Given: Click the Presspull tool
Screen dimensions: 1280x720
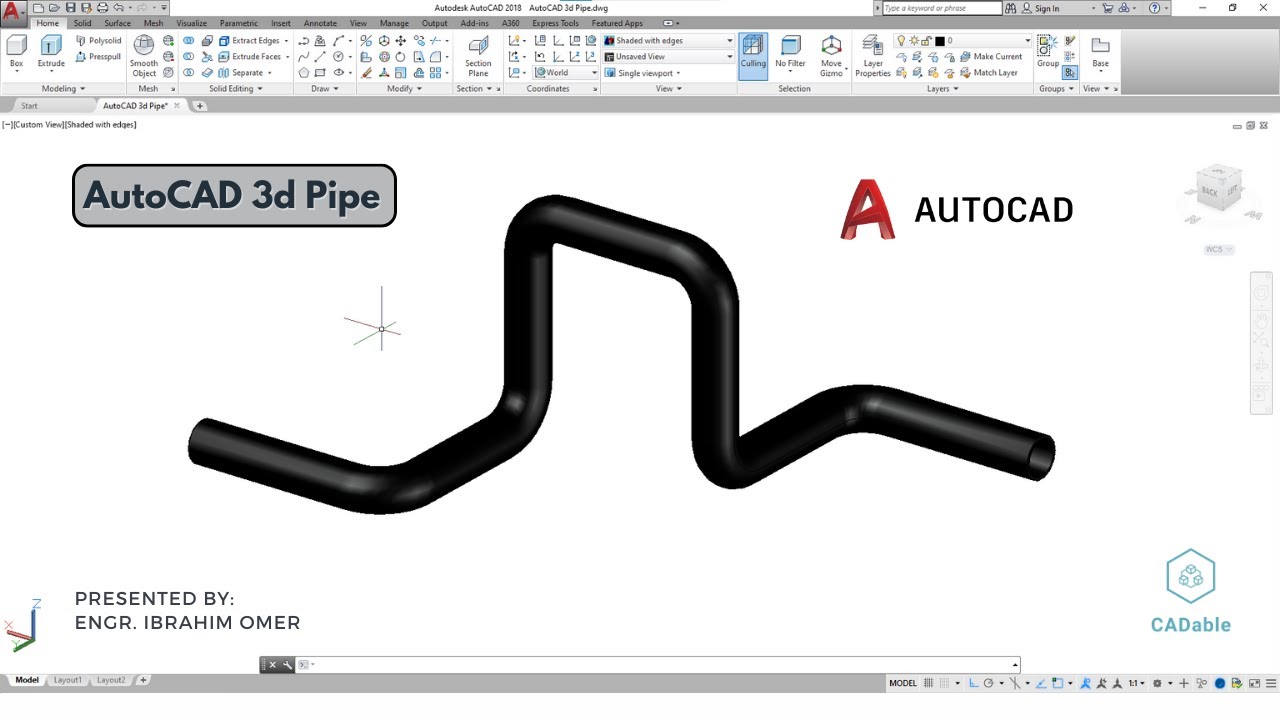Looking at the screenshot, I should (x=99, y=57).
